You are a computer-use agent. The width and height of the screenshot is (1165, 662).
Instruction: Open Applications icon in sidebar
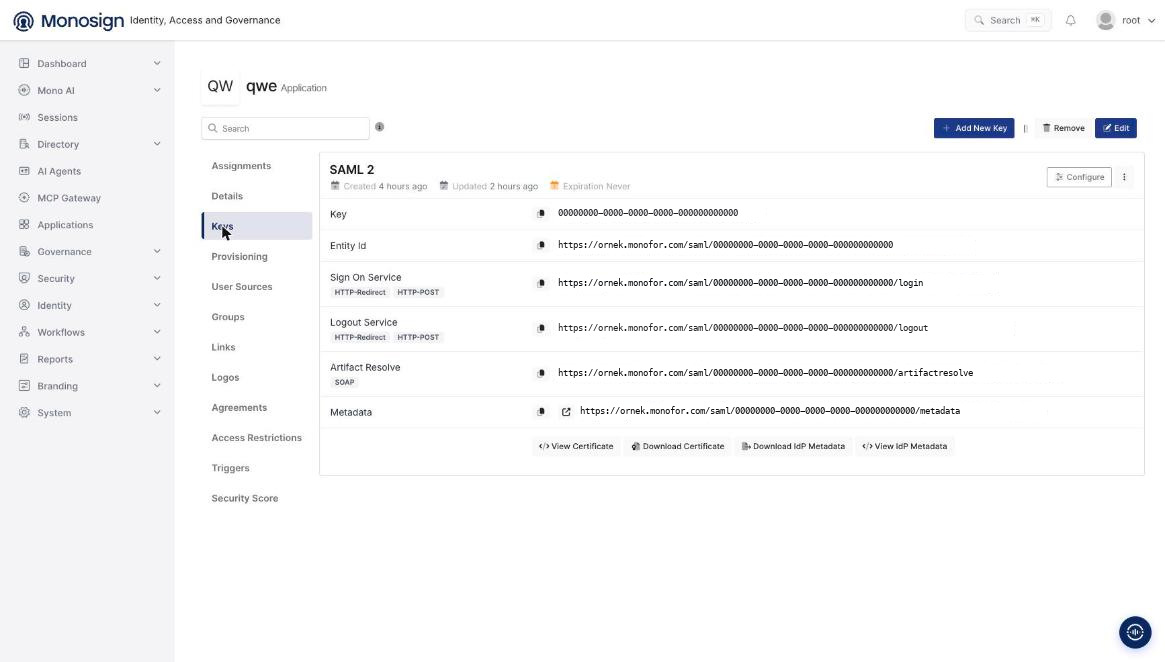pyautogui.click(x=25, y=224)
